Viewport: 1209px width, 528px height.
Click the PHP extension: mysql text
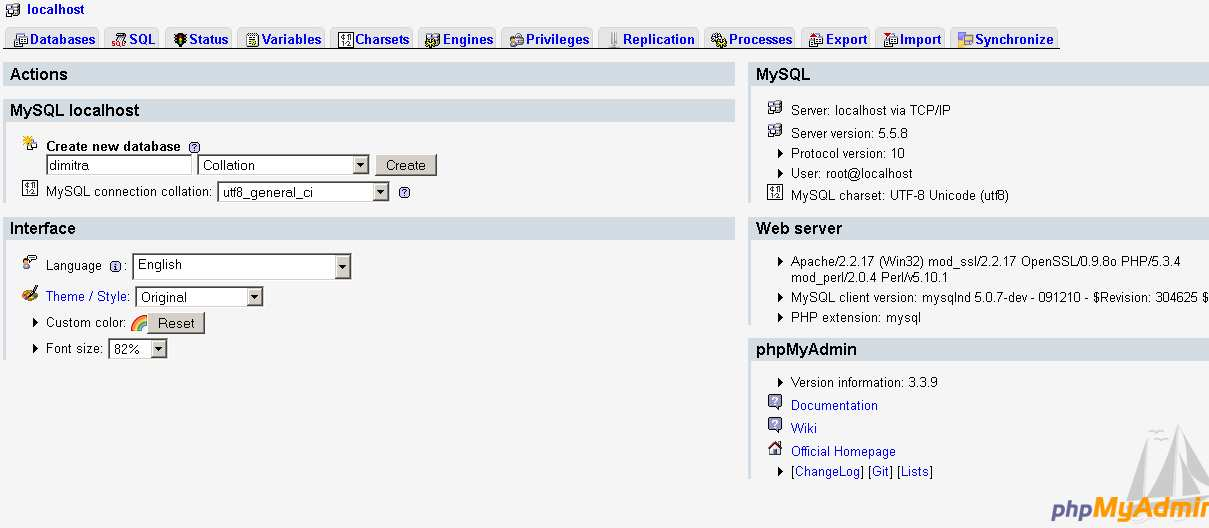(x=855, y=318)
